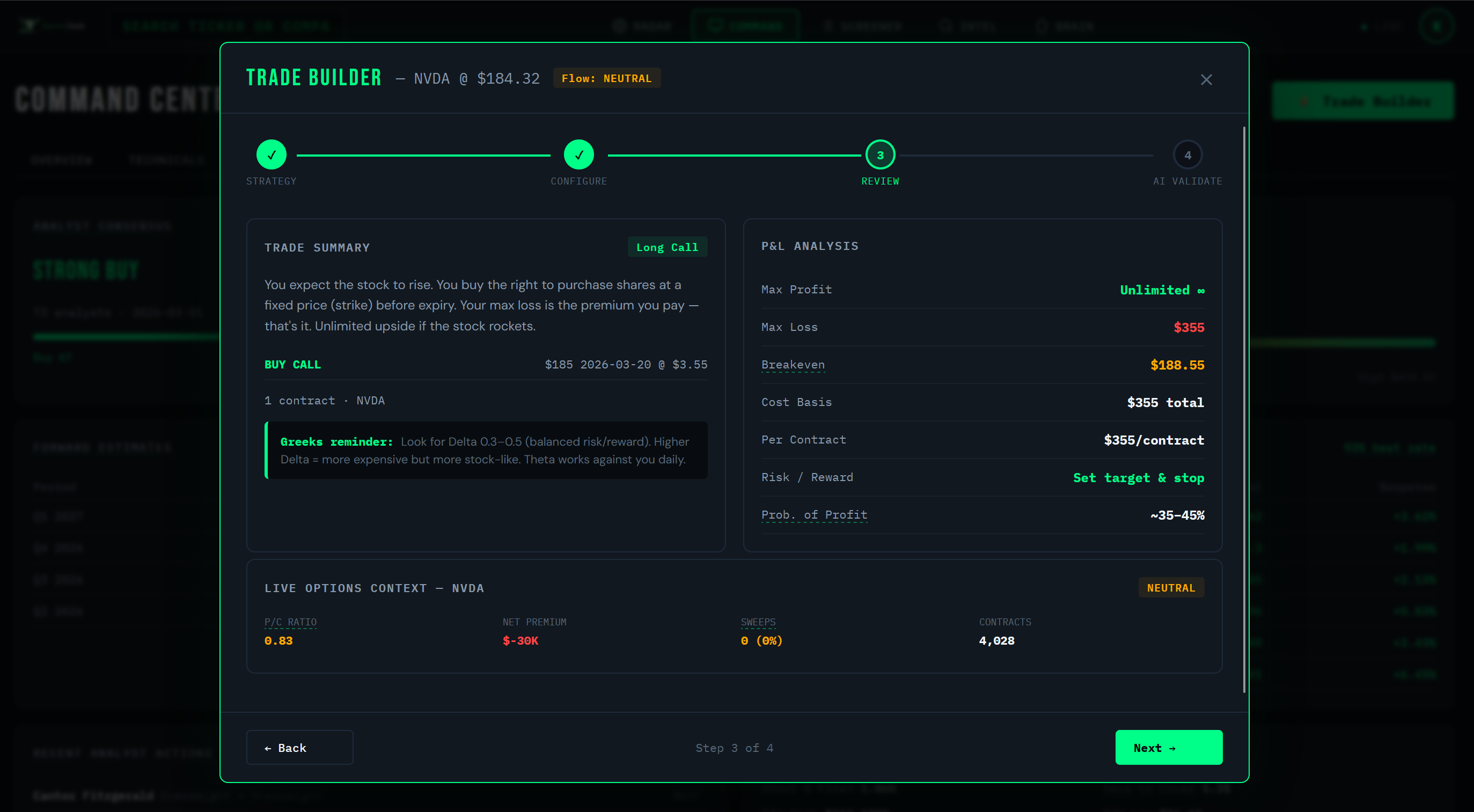Jump to step 4 AI Validate circle
Screen dimensions: 1474x812
coord(1187,155)
